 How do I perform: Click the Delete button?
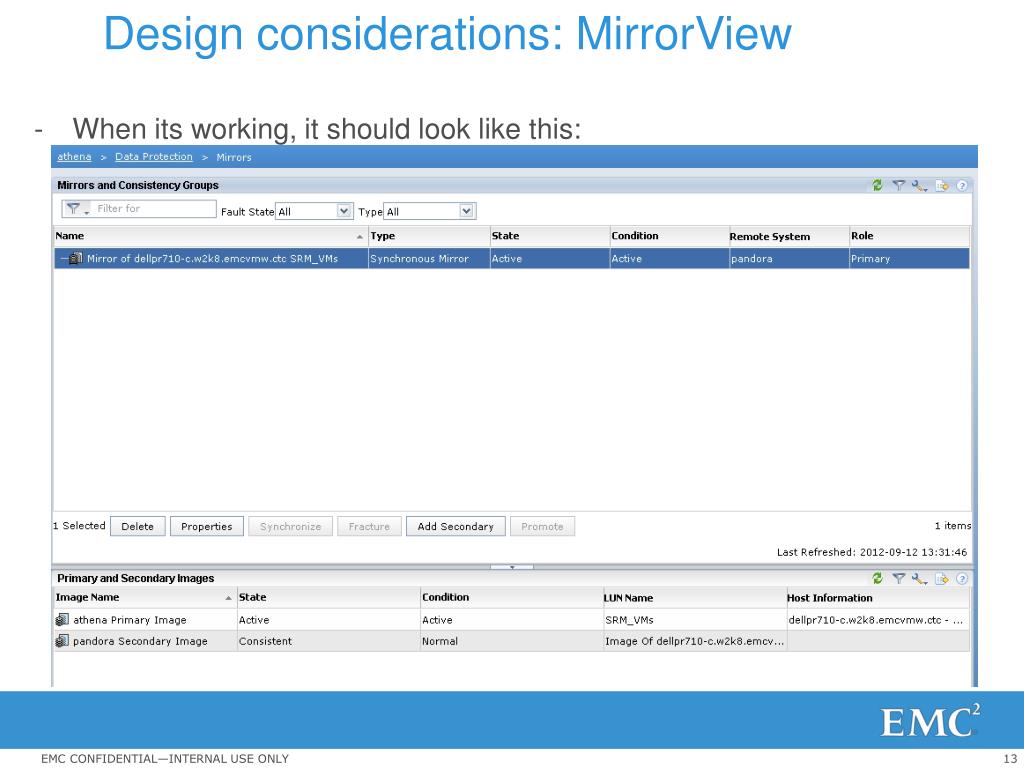tap(137, 526)
